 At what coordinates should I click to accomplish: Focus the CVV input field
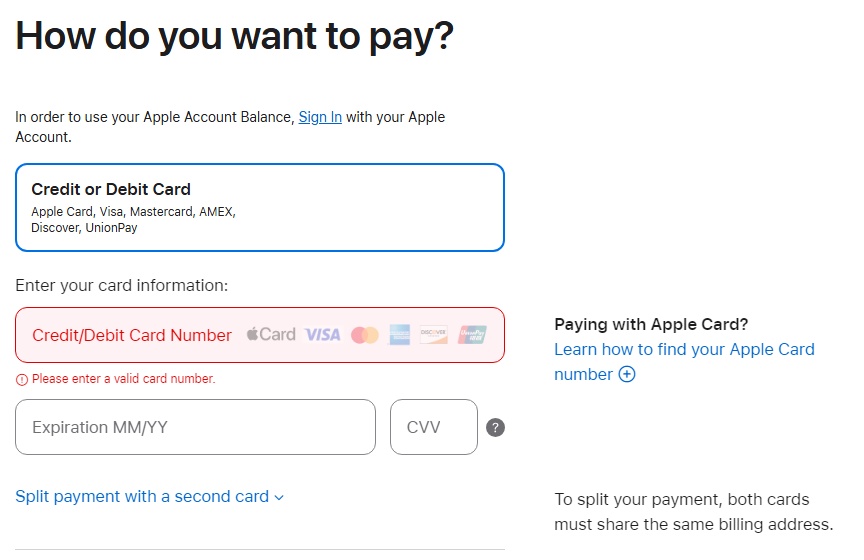tap(434, 427)
